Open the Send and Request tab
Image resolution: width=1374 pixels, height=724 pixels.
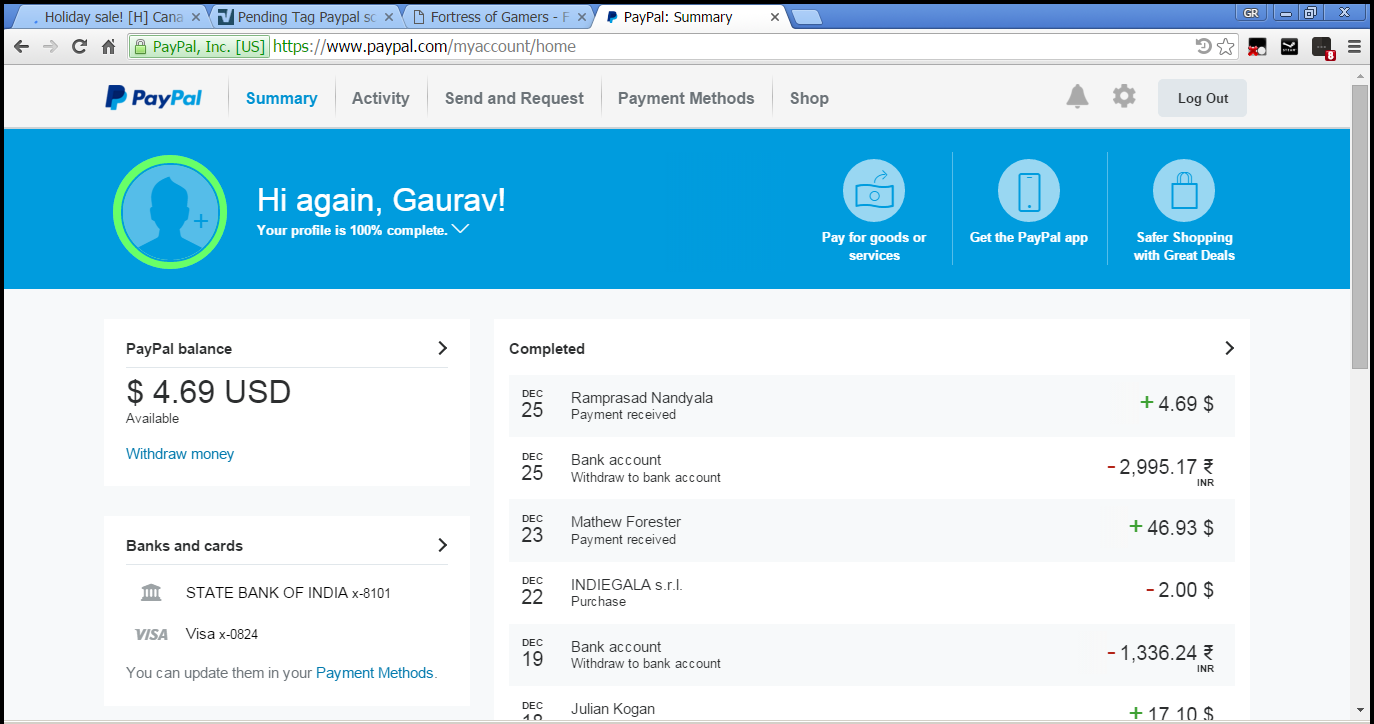[514, 98]
